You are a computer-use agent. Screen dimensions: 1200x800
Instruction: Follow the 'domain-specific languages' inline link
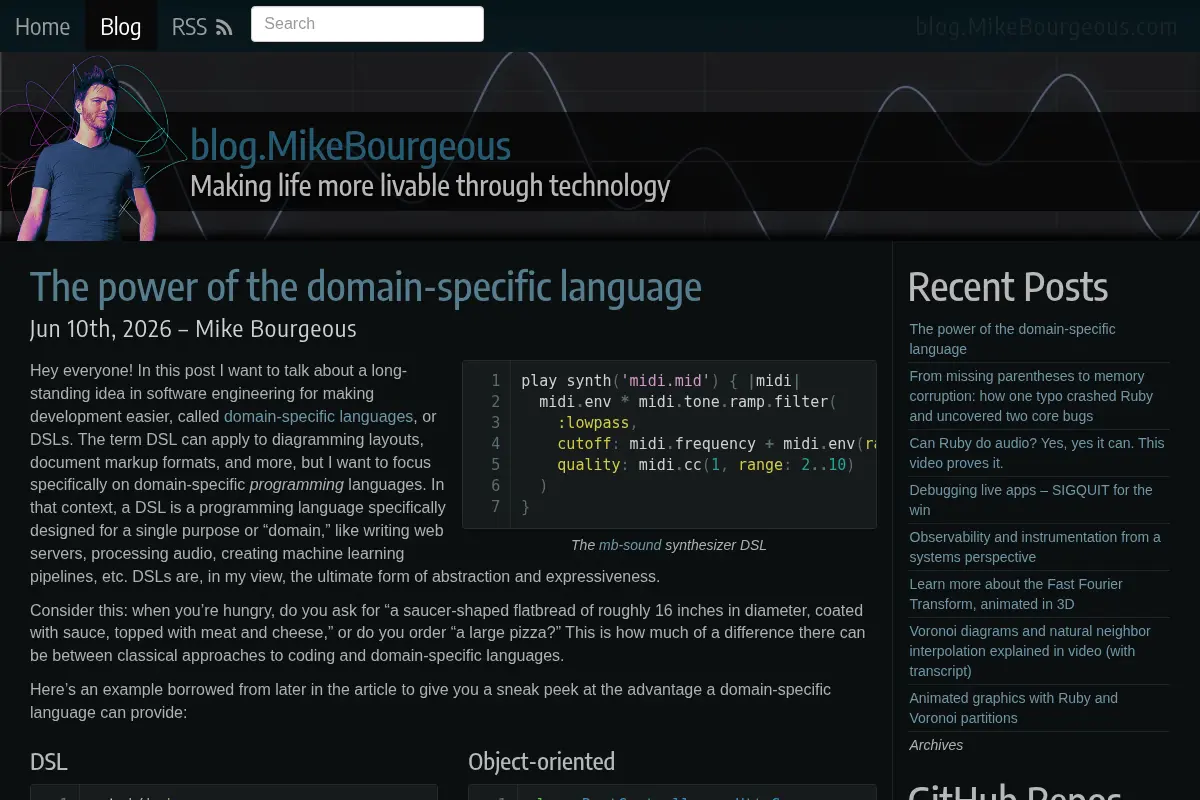318,416
